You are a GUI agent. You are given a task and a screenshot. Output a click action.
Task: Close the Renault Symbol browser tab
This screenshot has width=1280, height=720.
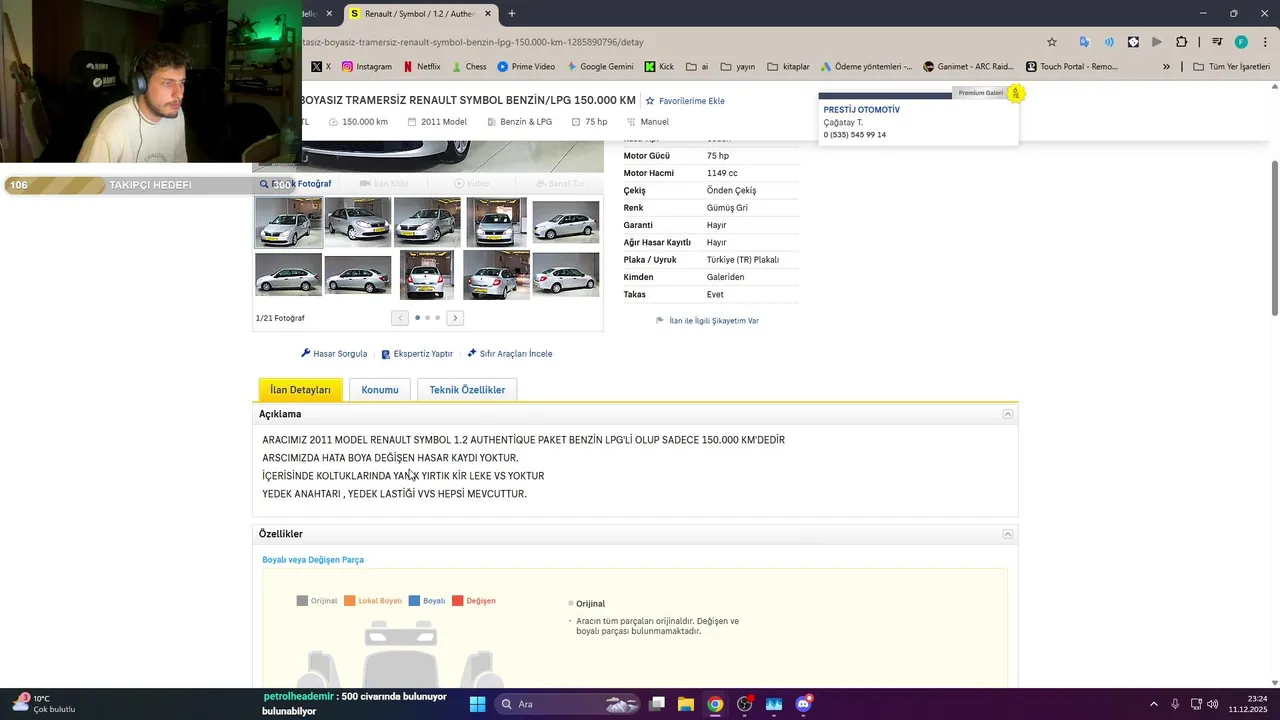(x=488, y=14)
